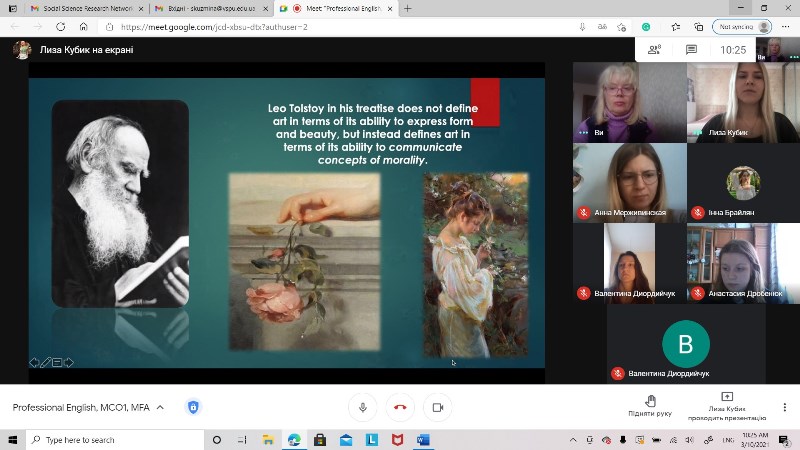800x450 pixels.
Task: Click the browser forward arrow
Action: 38,27
